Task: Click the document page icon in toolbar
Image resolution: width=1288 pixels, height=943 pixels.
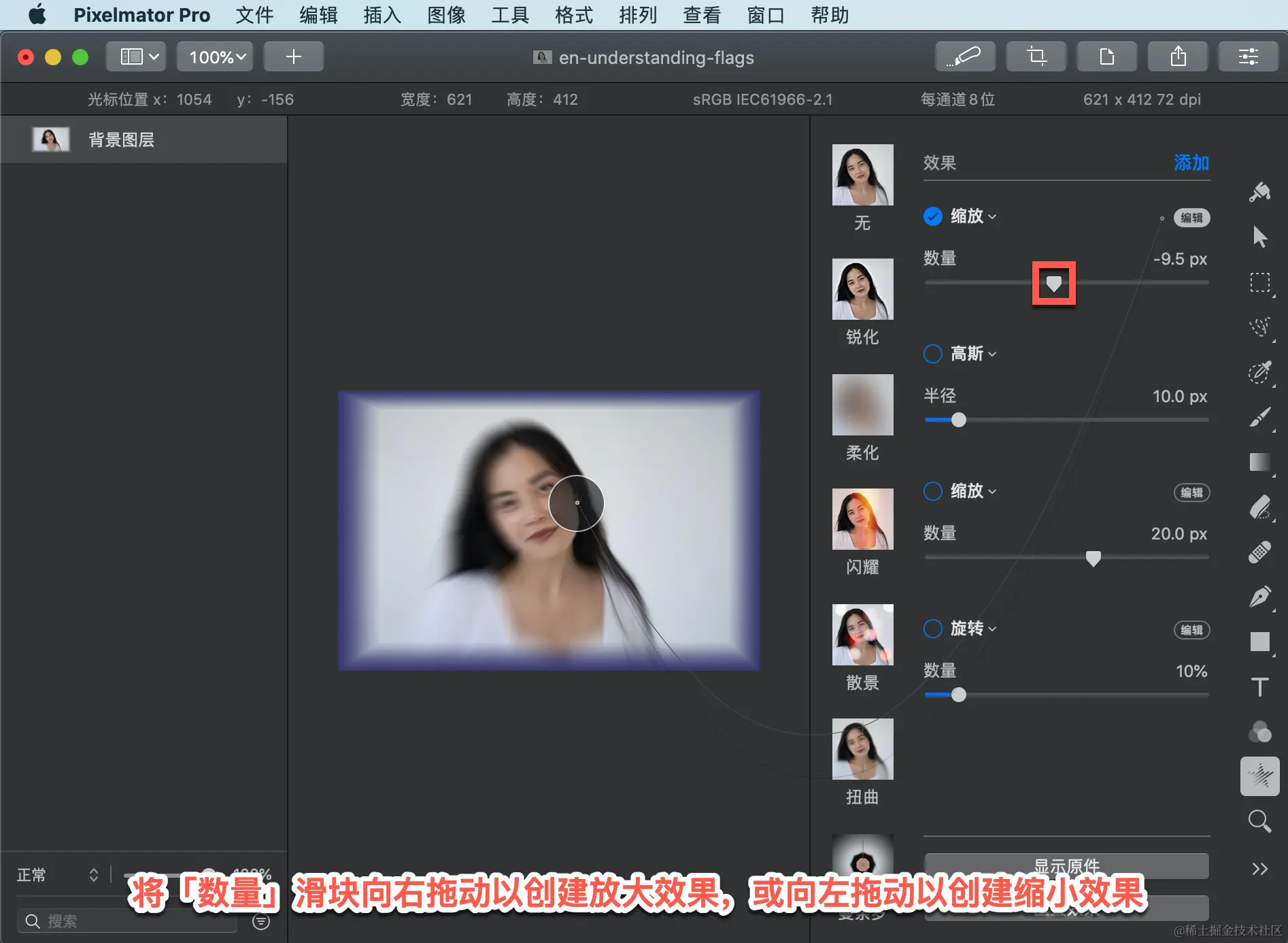Action: click(1106, 56)
